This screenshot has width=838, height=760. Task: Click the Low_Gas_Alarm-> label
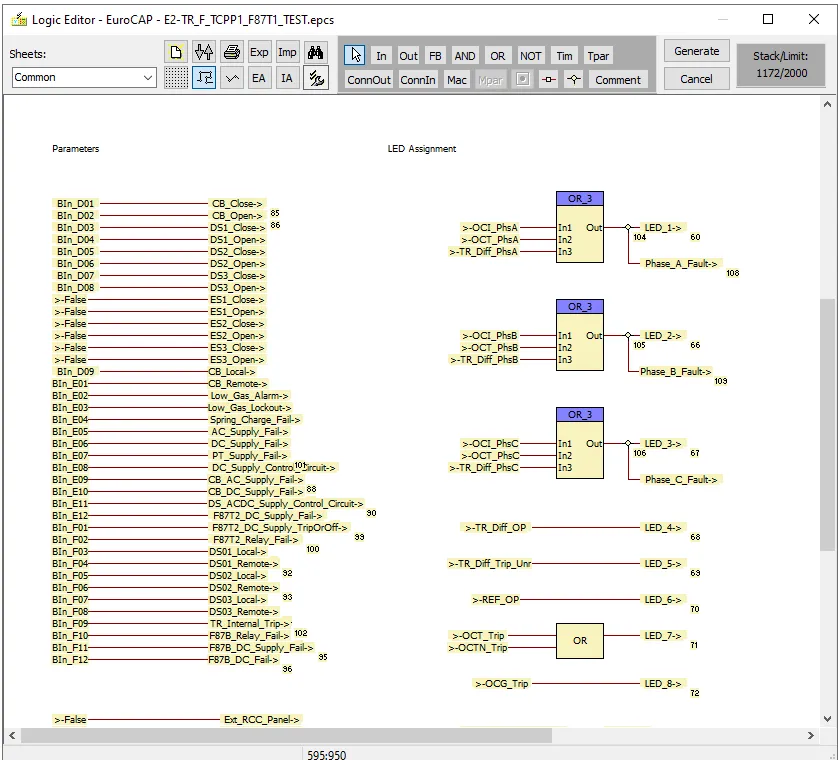(x=249, y=396)
